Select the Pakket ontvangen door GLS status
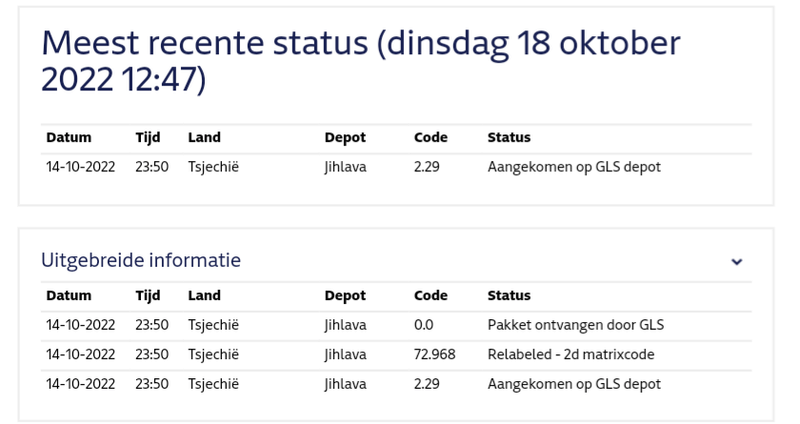800x424 pixels. [575, 325]
